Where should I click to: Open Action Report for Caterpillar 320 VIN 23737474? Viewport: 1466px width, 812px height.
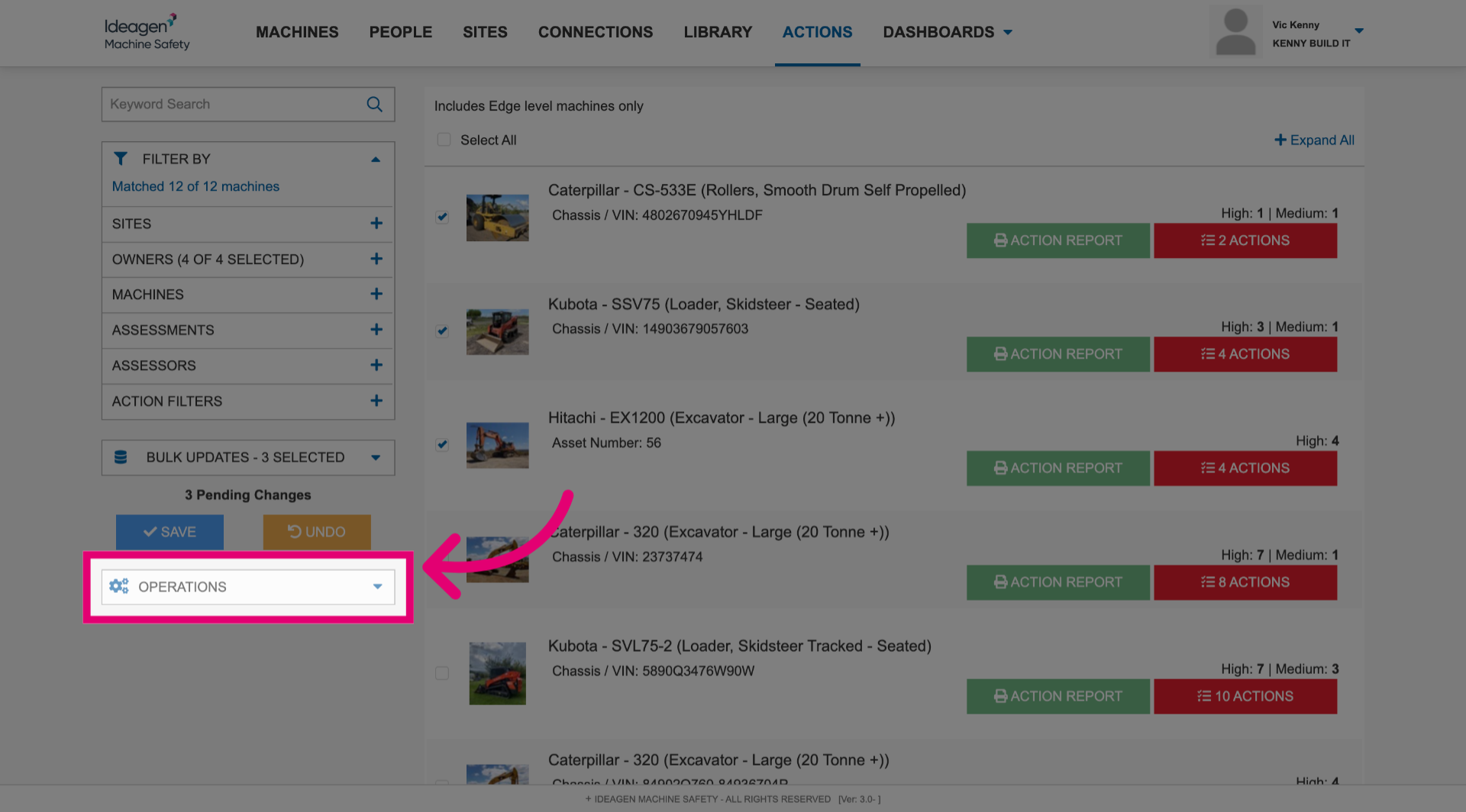click(x=1058, y=582)
